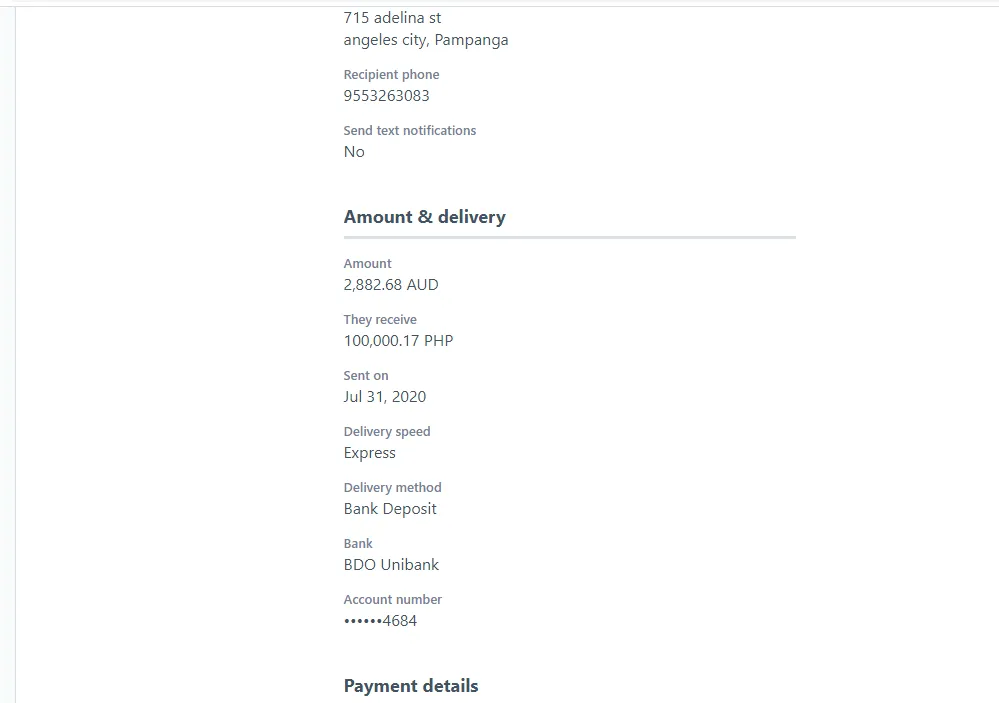Select the Express delivery speed value
The height and width of the screenshot is (703, 999).
tap(370, 453)
